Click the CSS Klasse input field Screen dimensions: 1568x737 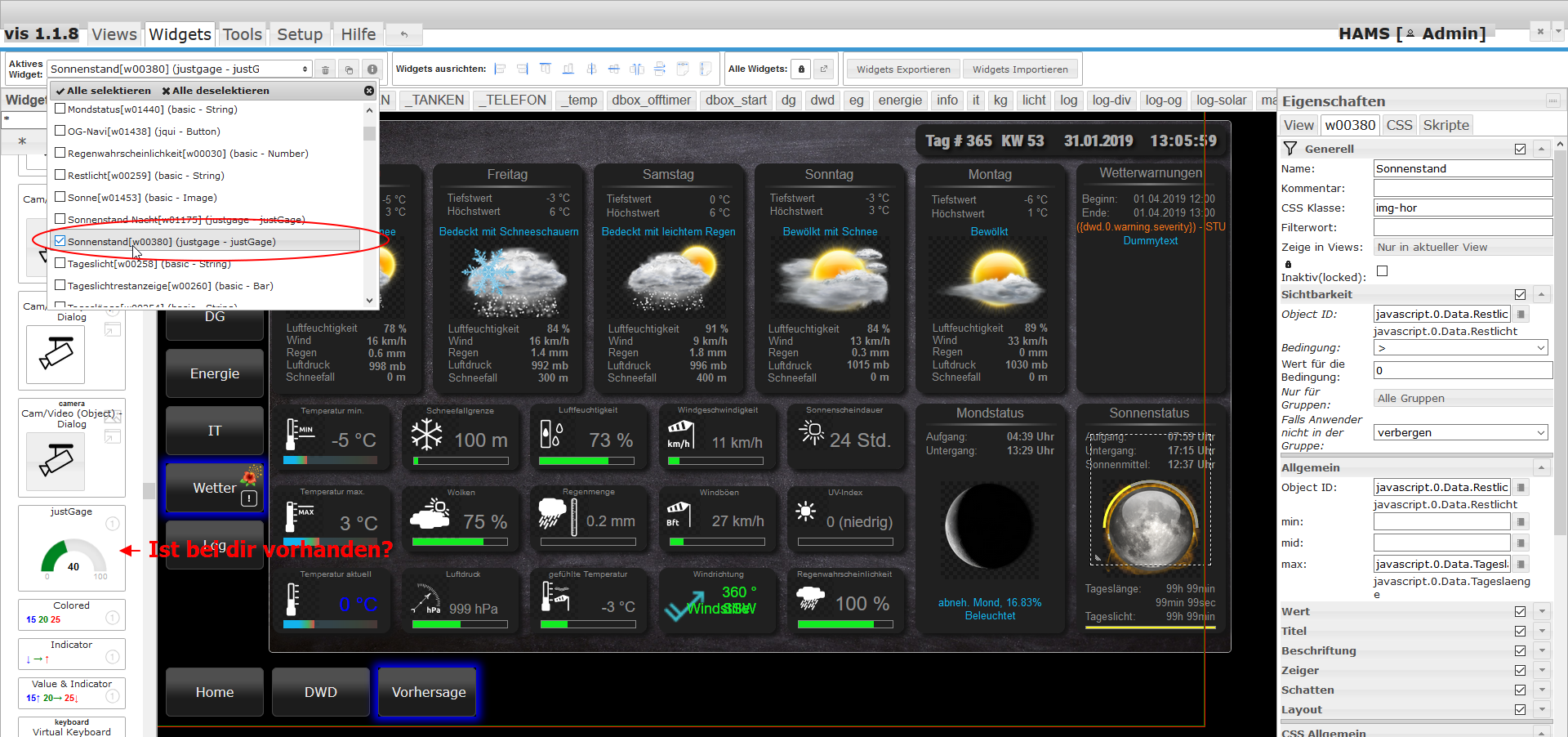pyautogui.click(x=1463, y=208)
